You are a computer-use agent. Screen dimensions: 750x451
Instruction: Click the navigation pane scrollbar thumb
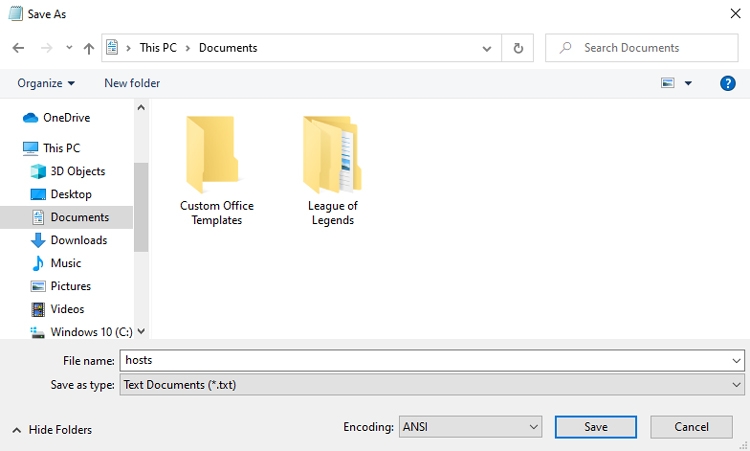coord(141,207)
